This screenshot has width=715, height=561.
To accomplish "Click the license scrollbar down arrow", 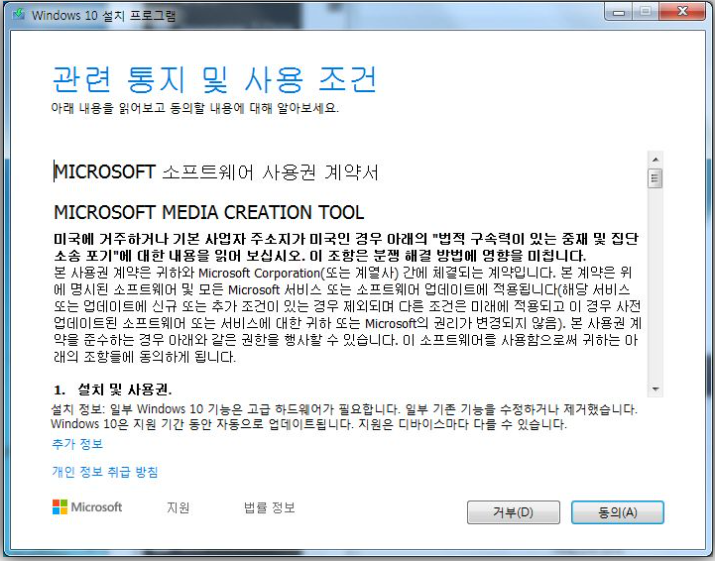I will (x=655, y=389).
